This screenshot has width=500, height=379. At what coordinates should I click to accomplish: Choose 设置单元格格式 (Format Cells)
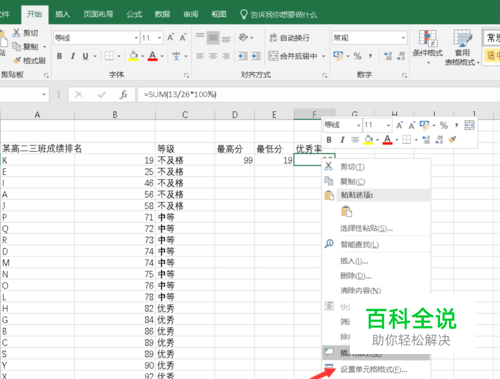click(376, 369)
